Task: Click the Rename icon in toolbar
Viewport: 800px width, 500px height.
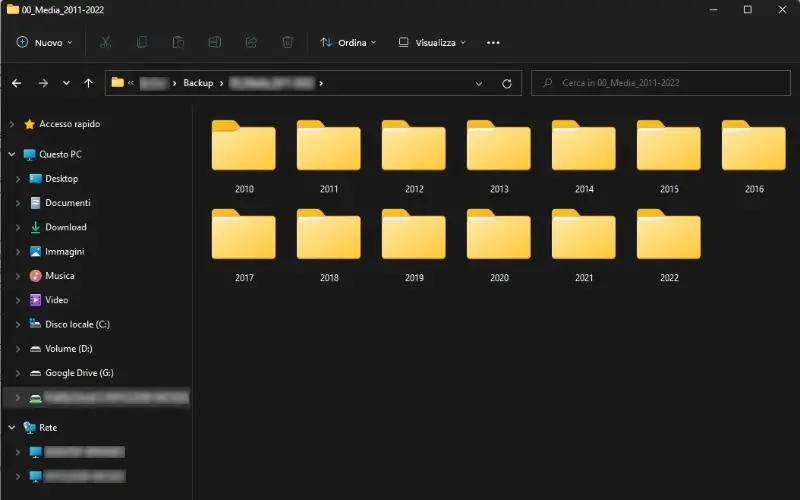Action: click(215, 42)
